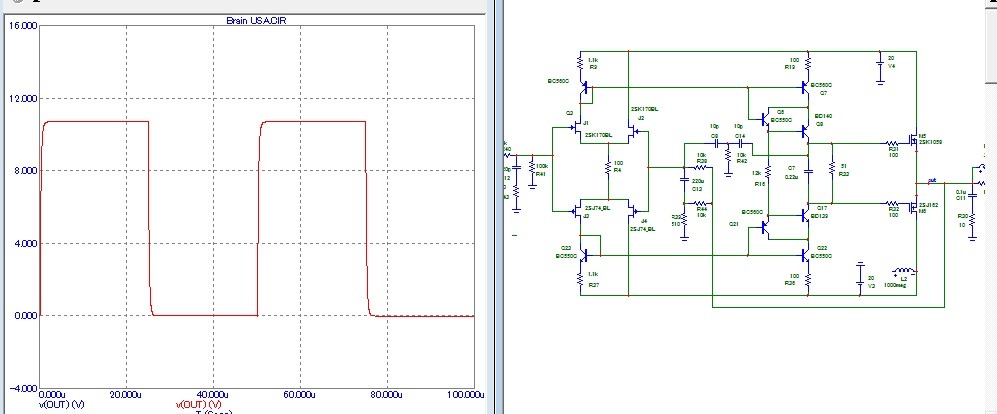Select resistor R44 (10k)
The image size is (997, 414).
[701, 202]
